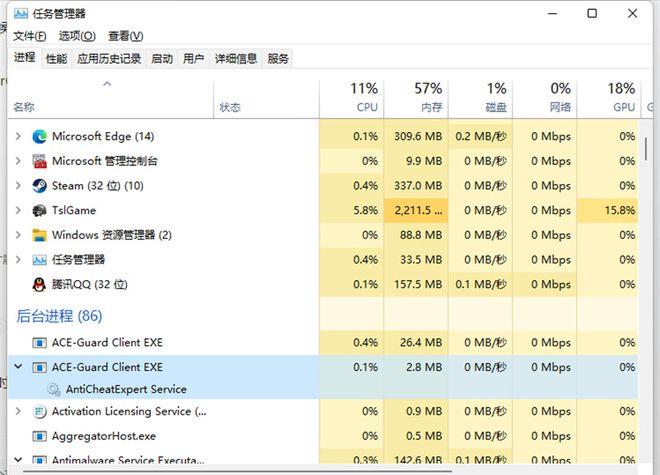Click the AntiCheatExpert Service gear icon
Viewport: 660px width, 475px height.
click(x=54, y=390)
